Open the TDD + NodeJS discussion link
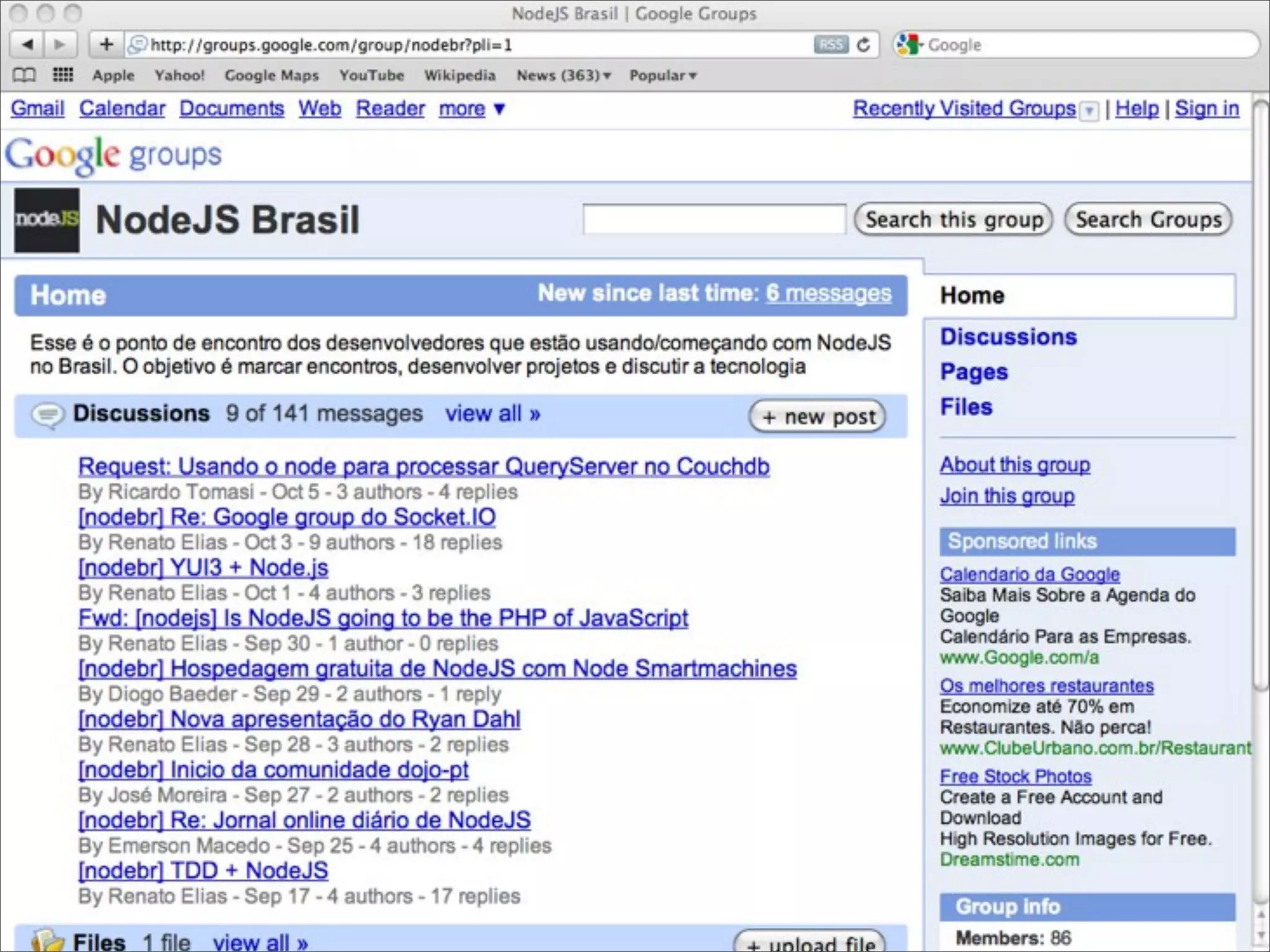The image size is (1270, 952). click(x=203, y=871)
